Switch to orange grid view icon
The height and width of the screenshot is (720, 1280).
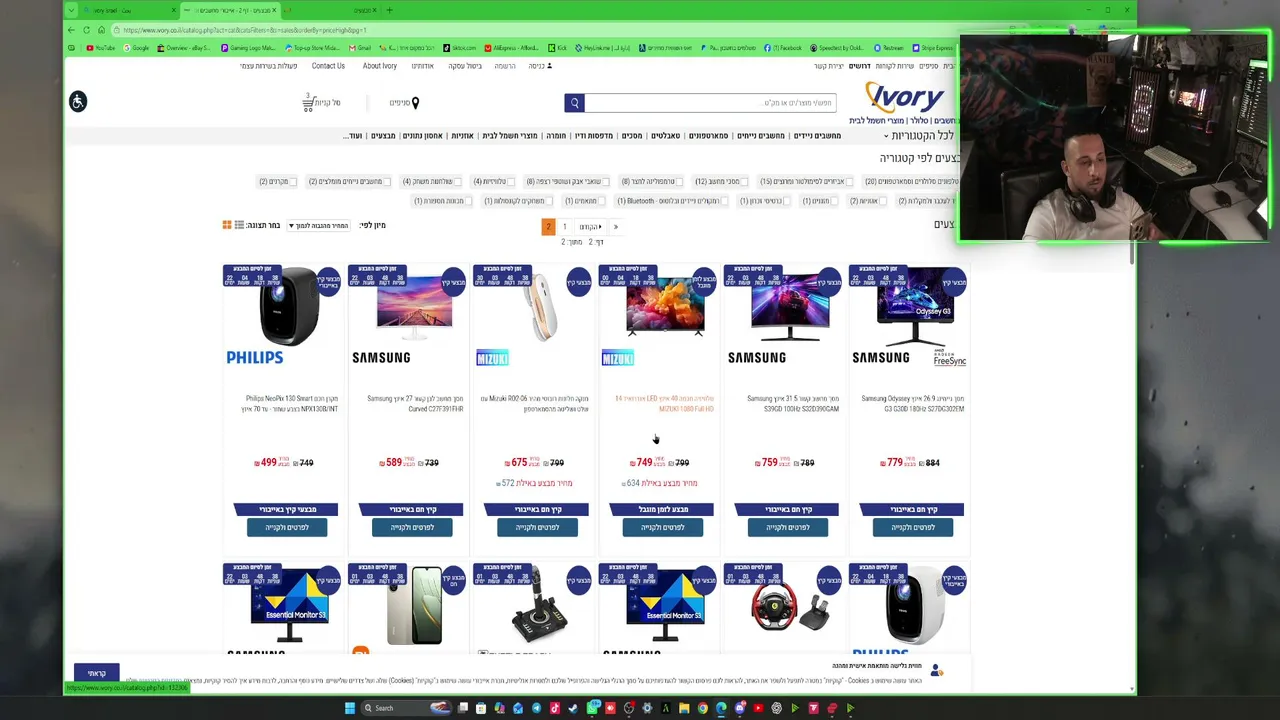pos(227,225)
